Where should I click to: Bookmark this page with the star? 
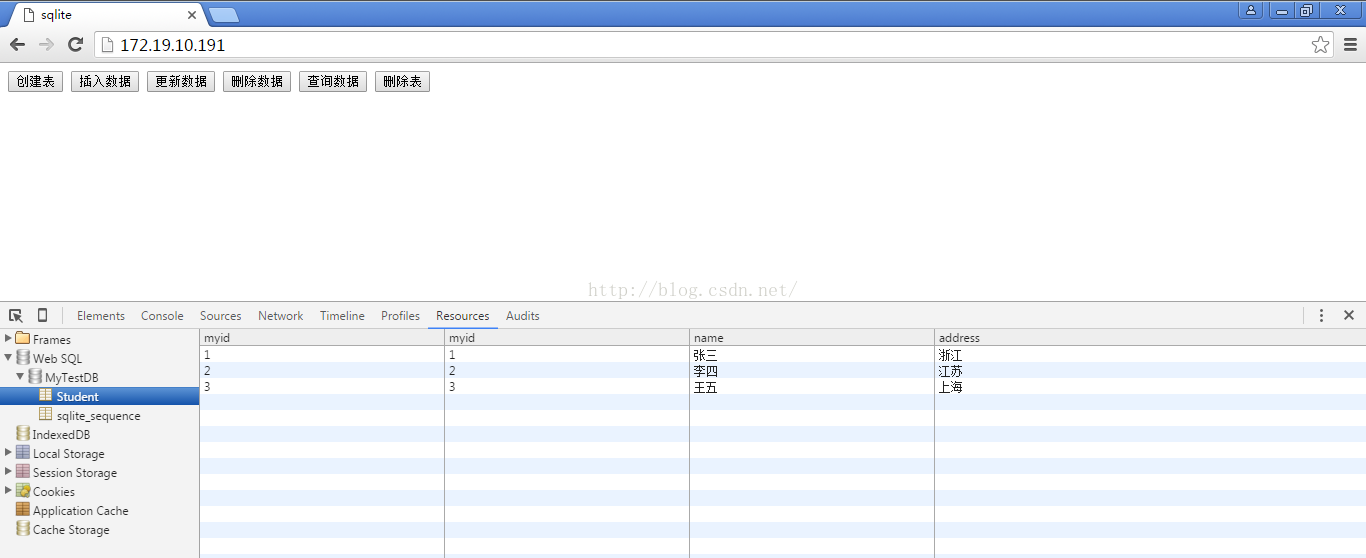[x=1321, y=45]
